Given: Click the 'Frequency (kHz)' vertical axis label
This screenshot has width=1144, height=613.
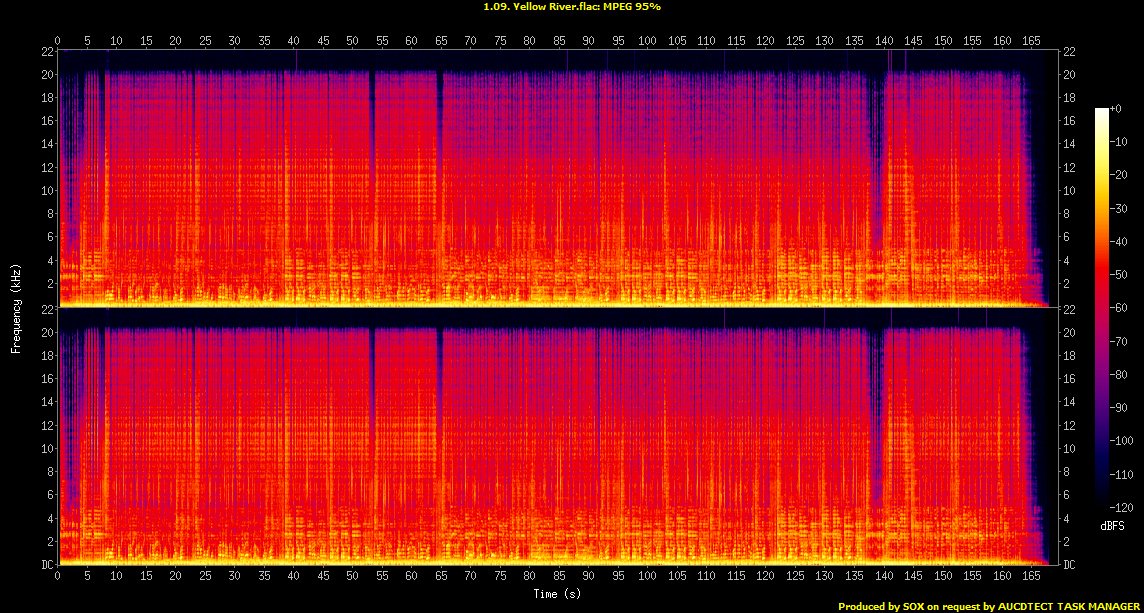Looking at the screenshot, I should click(16, 305).
